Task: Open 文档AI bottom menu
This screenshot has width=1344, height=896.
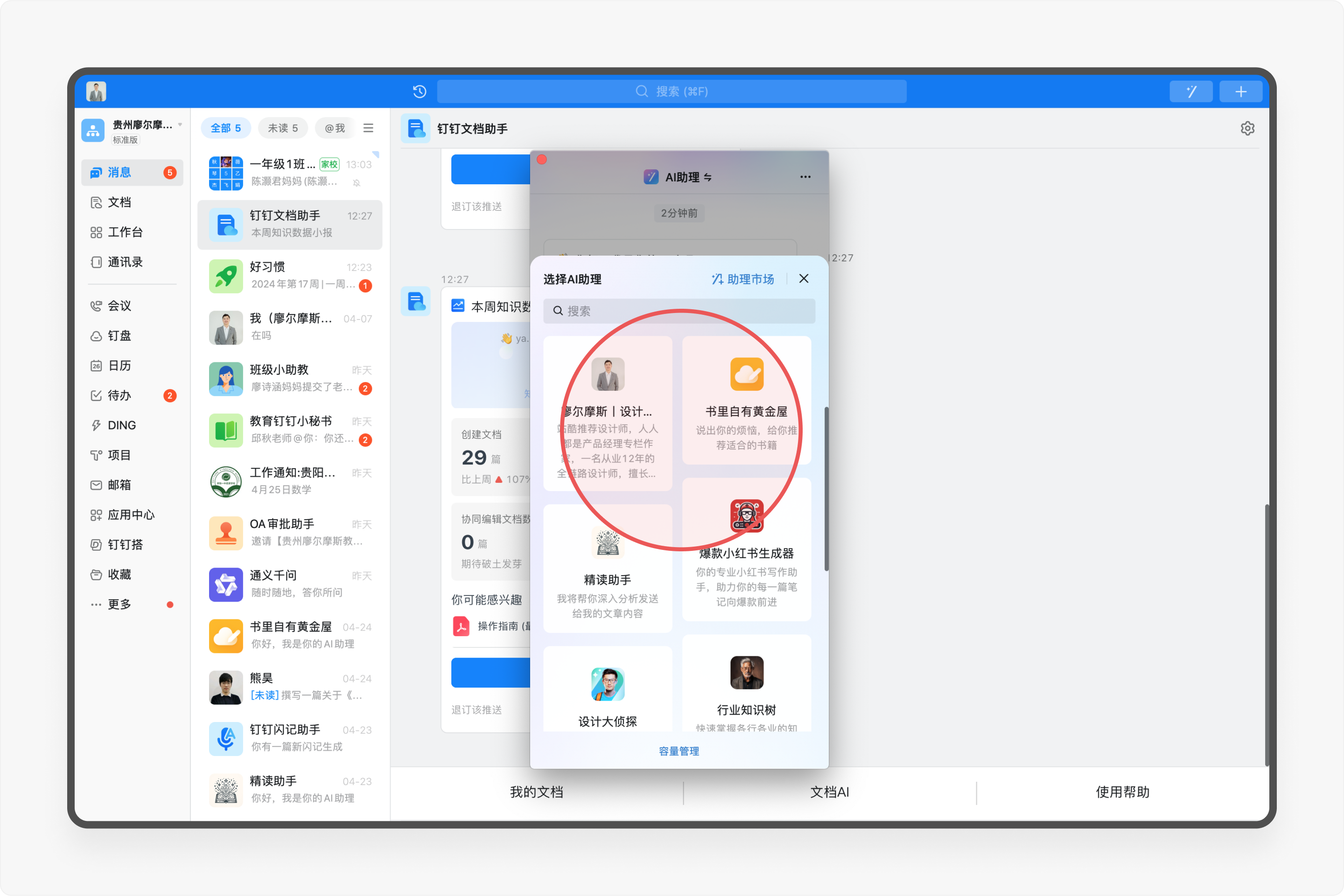Action: (829, 792)
